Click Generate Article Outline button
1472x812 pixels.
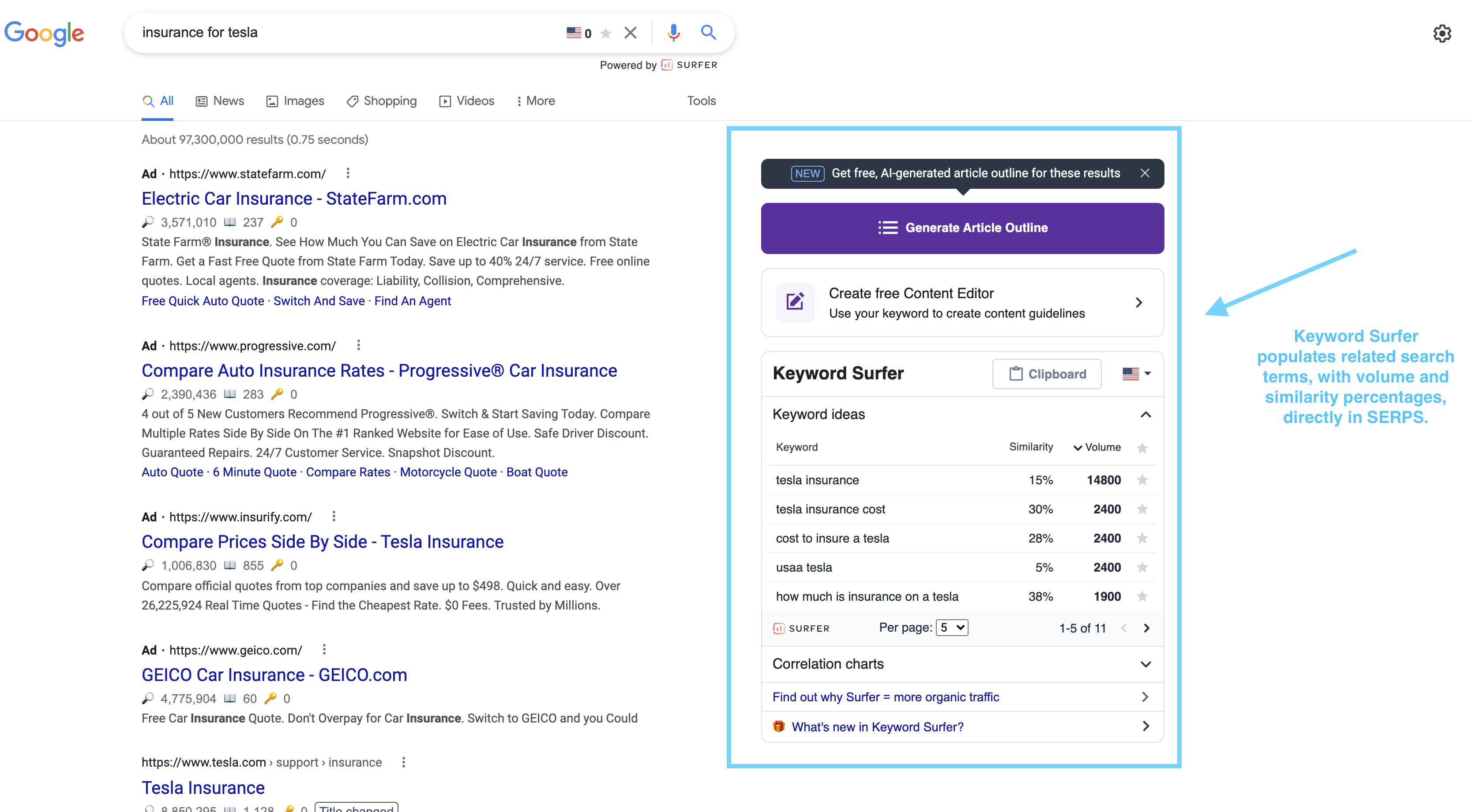tap(962, 228)
